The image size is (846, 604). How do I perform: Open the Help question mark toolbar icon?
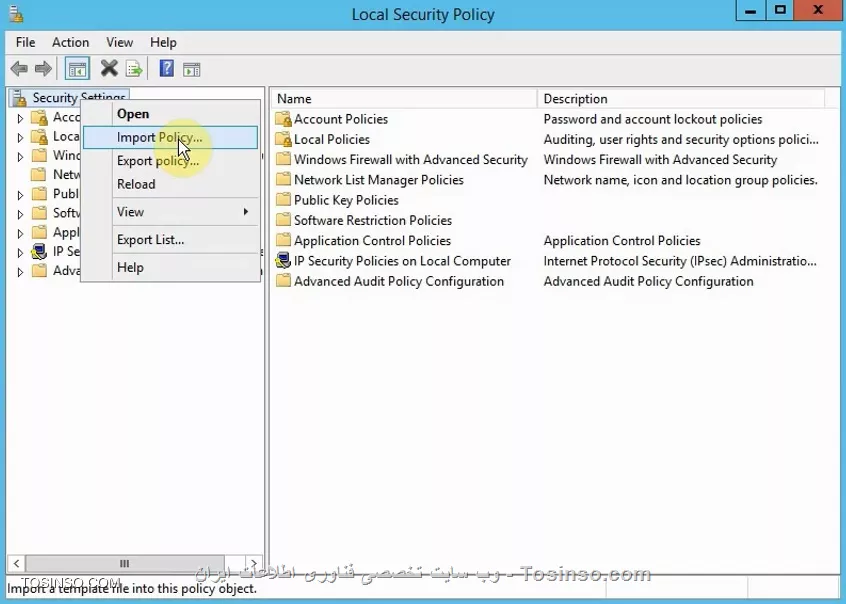click(x=167, y=69)
